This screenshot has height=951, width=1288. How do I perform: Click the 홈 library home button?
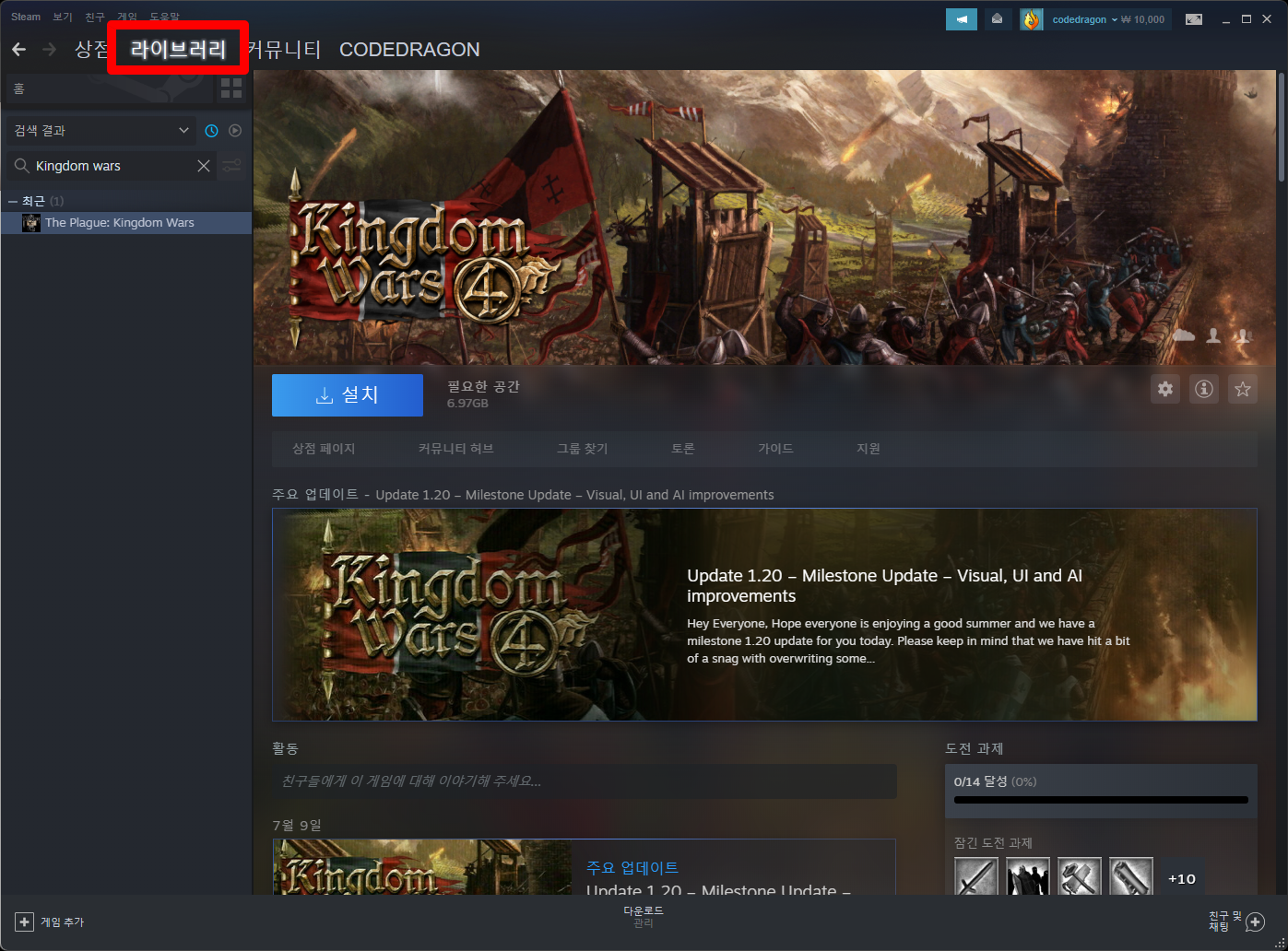coord(110,88)
